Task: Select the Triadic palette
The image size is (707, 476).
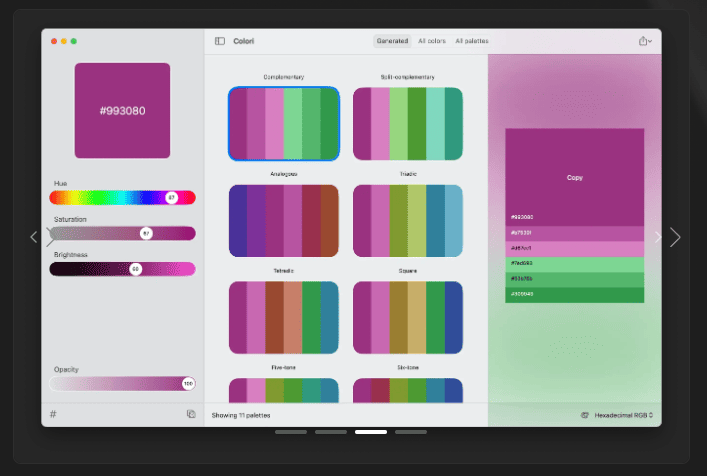Action: click(x=408, y=220)
